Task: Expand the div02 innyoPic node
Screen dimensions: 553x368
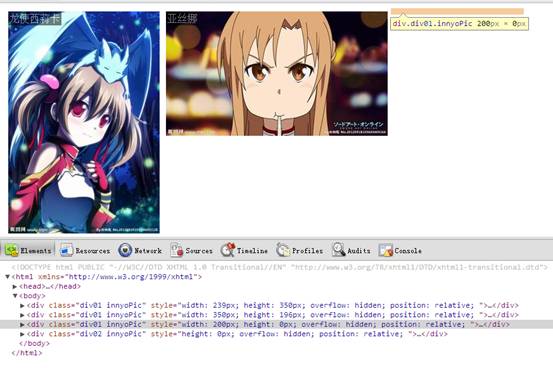Action: click(23, 334)
